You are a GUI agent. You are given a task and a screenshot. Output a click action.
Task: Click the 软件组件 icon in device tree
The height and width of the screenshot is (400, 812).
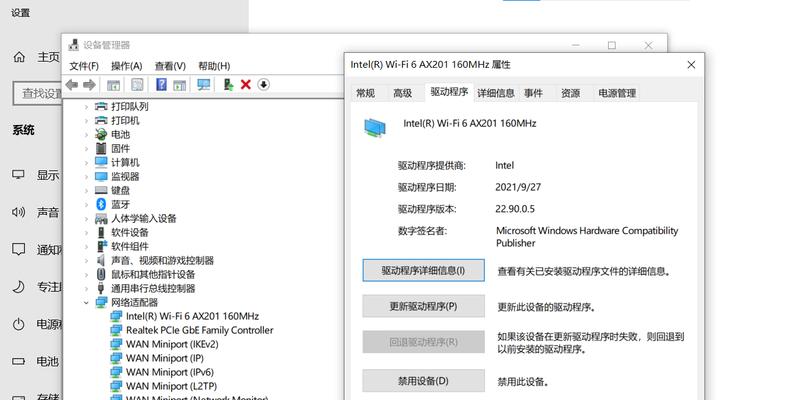coord(102,247)
